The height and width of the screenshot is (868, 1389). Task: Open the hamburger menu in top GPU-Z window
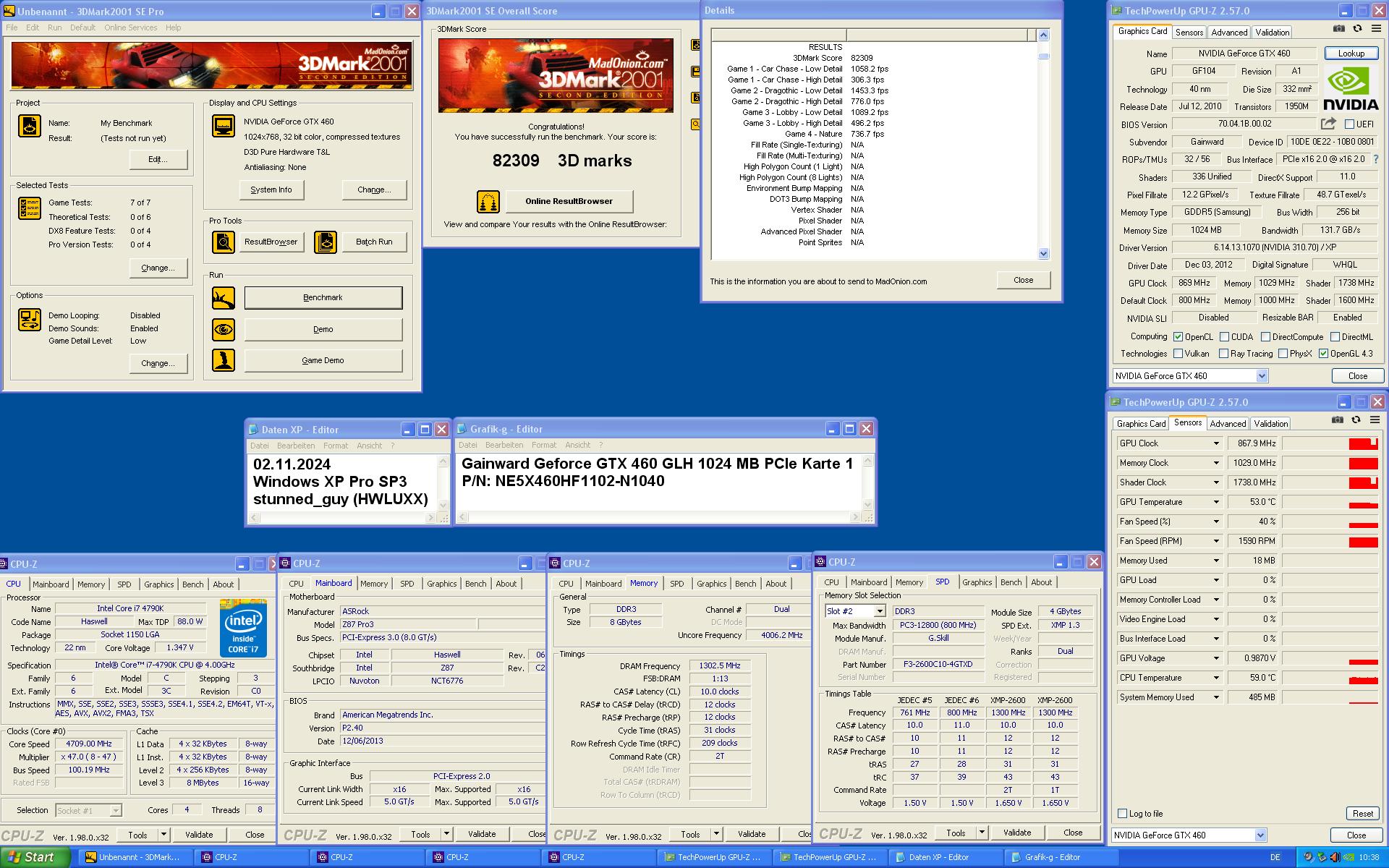coord(1376,29)
